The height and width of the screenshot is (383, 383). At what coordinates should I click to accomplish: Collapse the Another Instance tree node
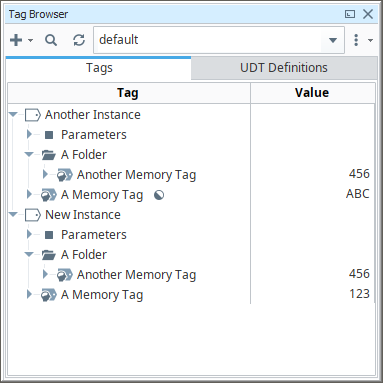pyautogui.click(x=13, y=115)
